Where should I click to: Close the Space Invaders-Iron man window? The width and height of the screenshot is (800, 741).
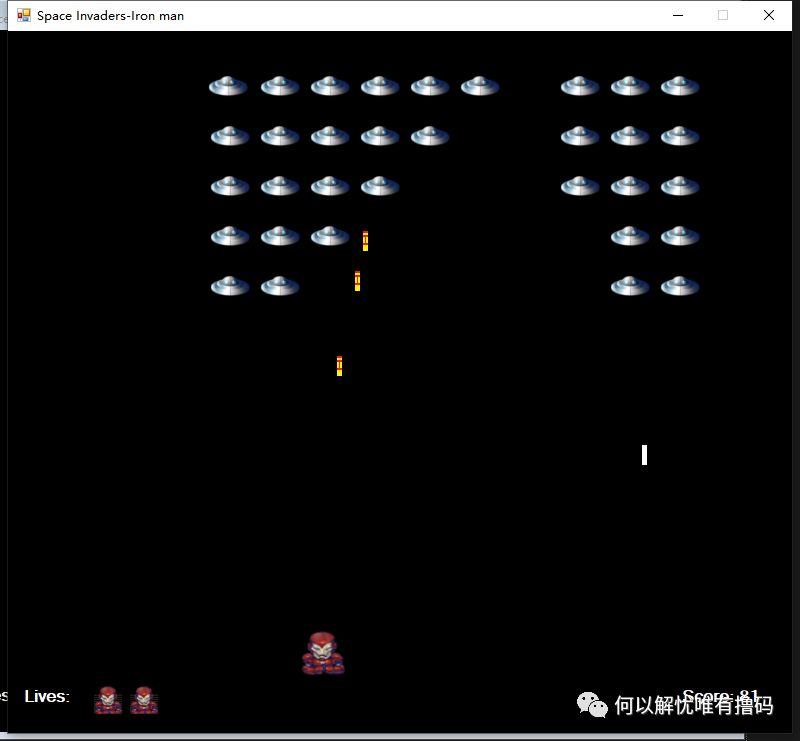click(x=769, y=15)
